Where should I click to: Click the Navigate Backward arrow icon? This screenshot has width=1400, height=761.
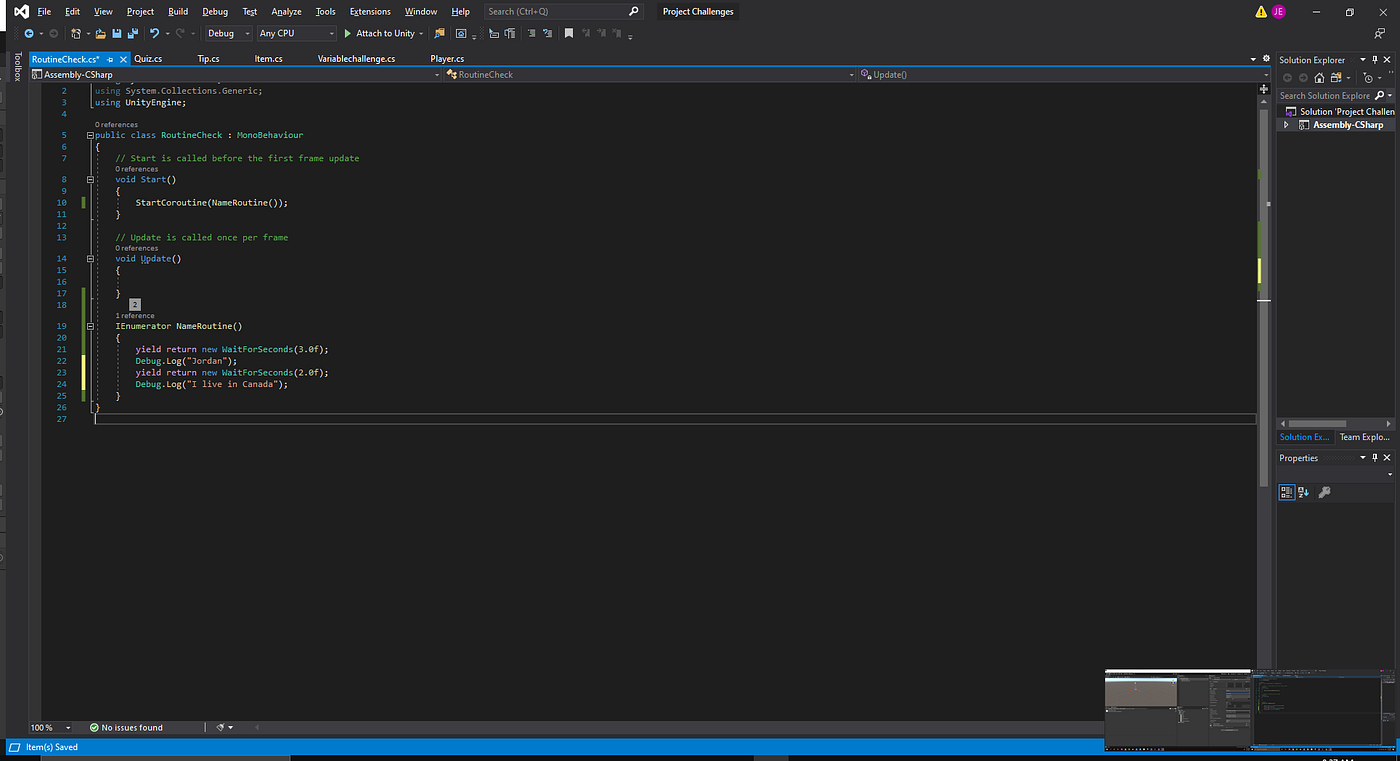29,33
